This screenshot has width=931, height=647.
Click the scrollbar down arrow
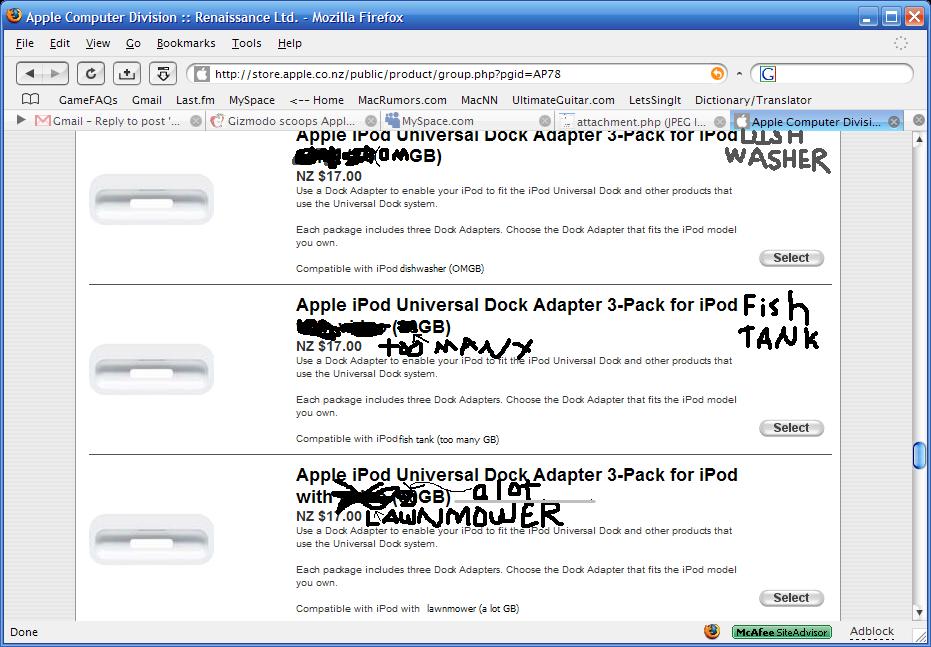tap(919, 613)
